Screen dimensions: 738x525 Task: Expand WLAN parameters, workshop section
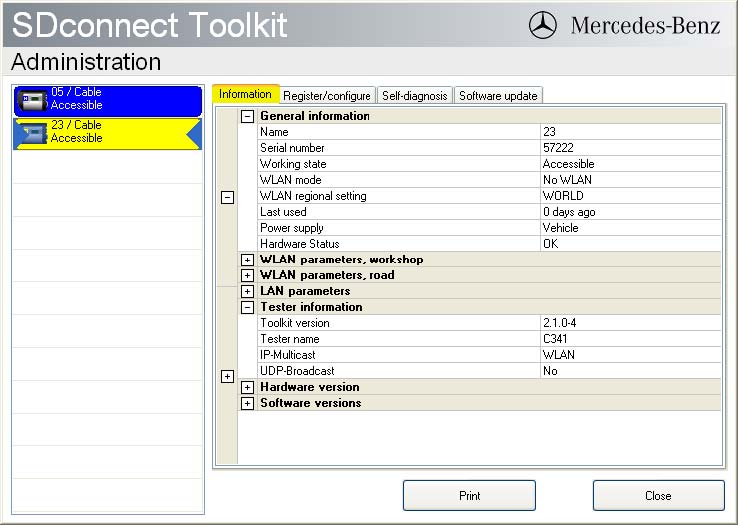[x=247, y=260]
